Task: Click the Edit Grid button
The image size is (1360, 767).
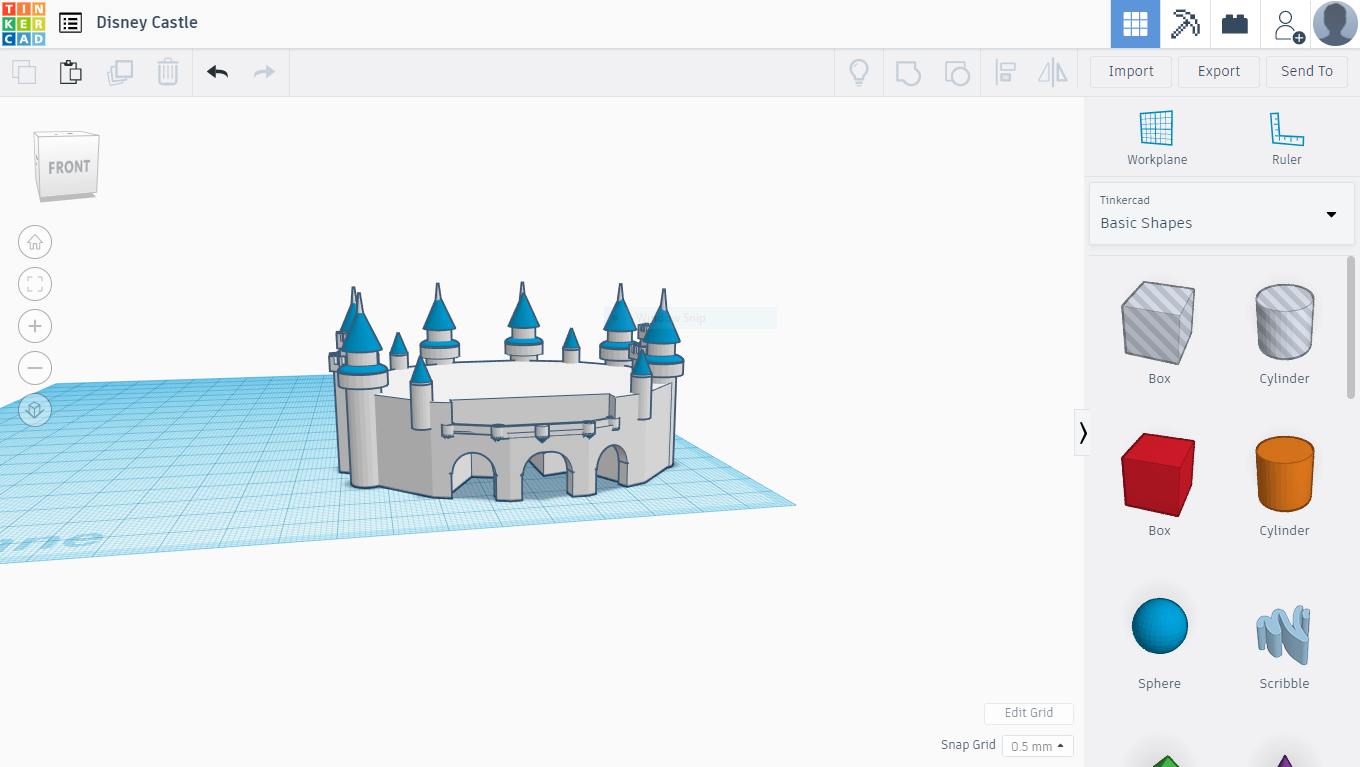Action: click(x=1029, y=713)
